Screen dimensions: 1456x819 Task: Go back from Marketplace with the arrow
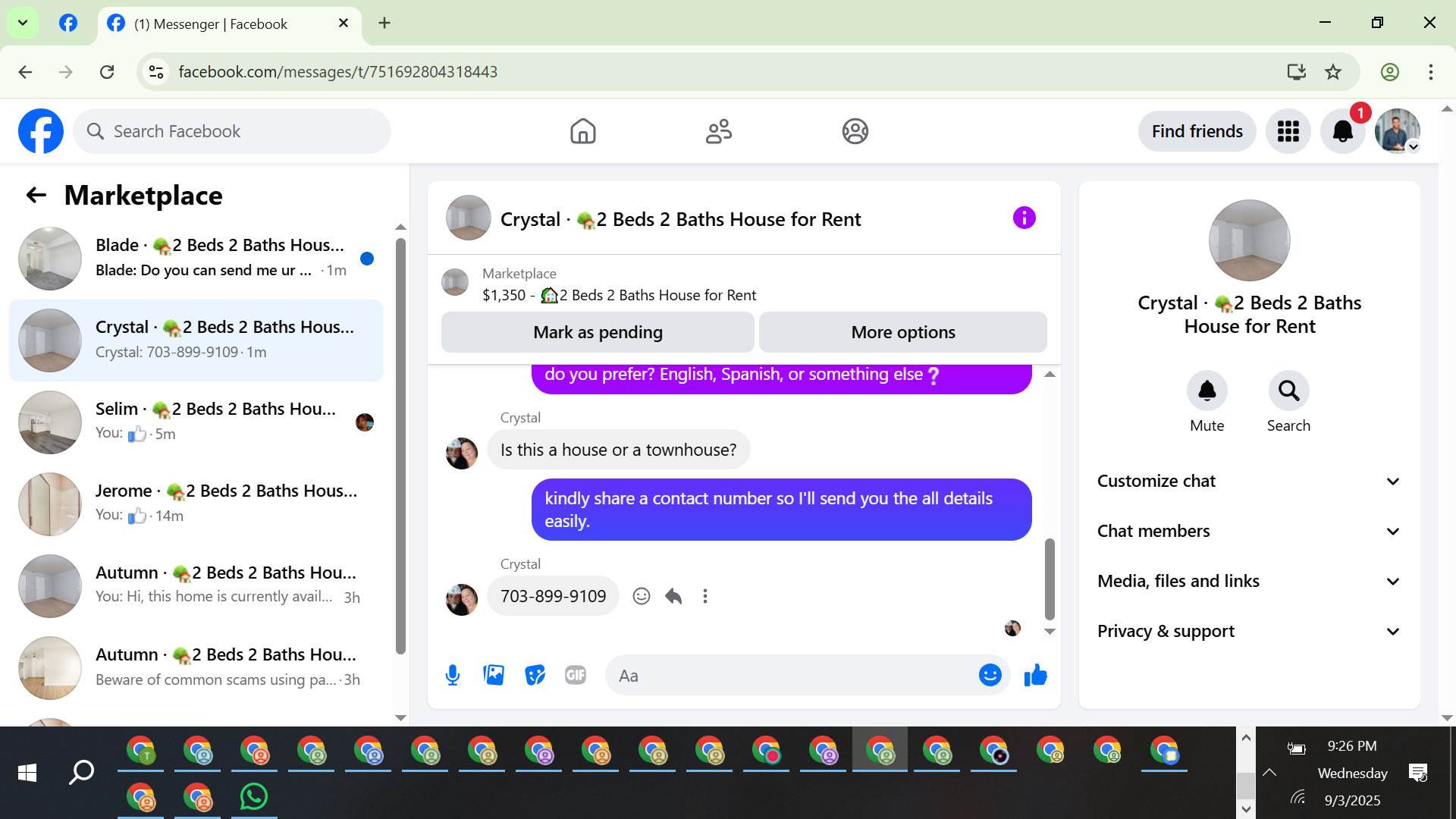tap(36, 196)
